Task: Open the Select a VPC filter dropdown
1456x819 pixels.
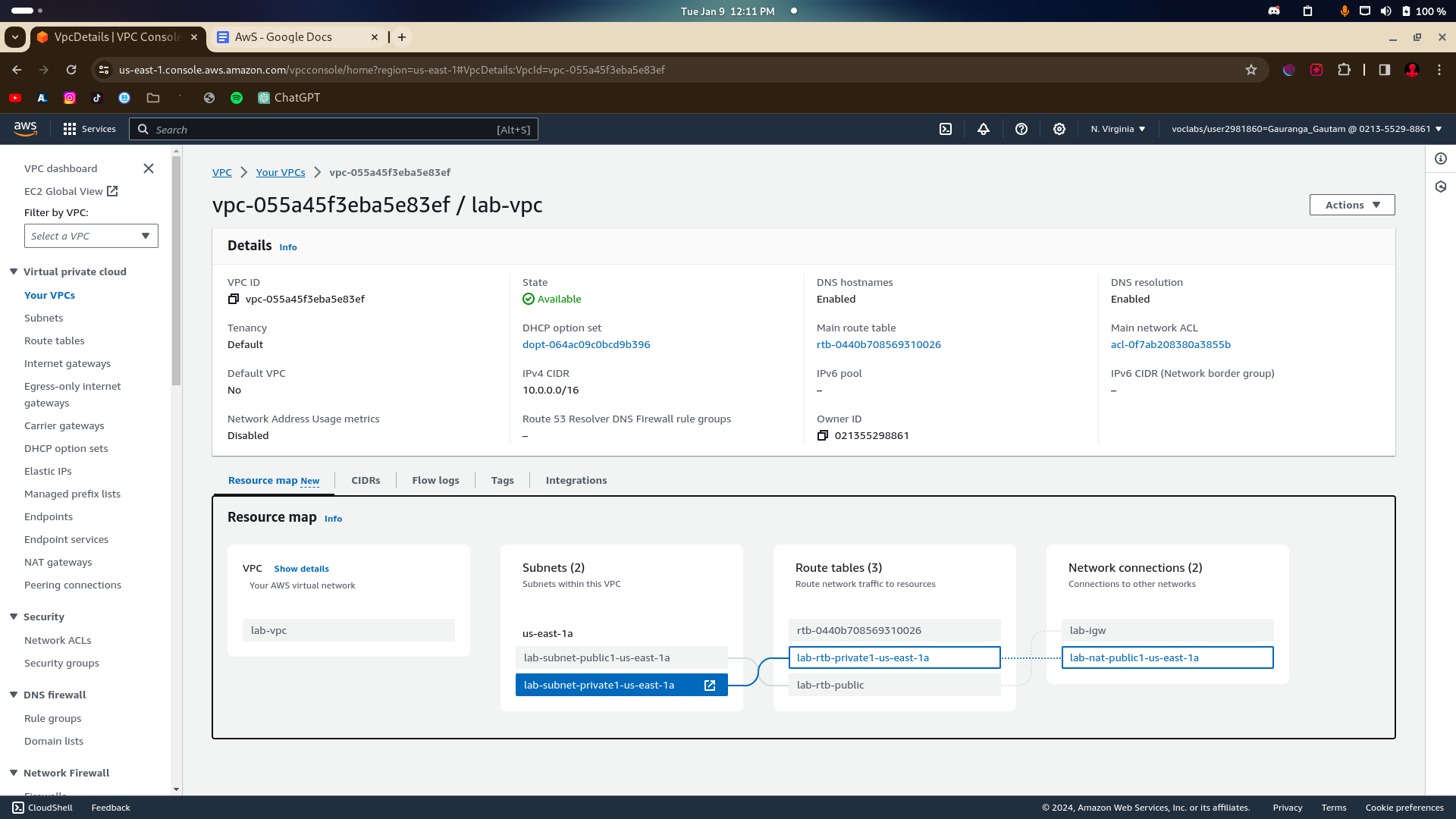Action: point(91,236)
